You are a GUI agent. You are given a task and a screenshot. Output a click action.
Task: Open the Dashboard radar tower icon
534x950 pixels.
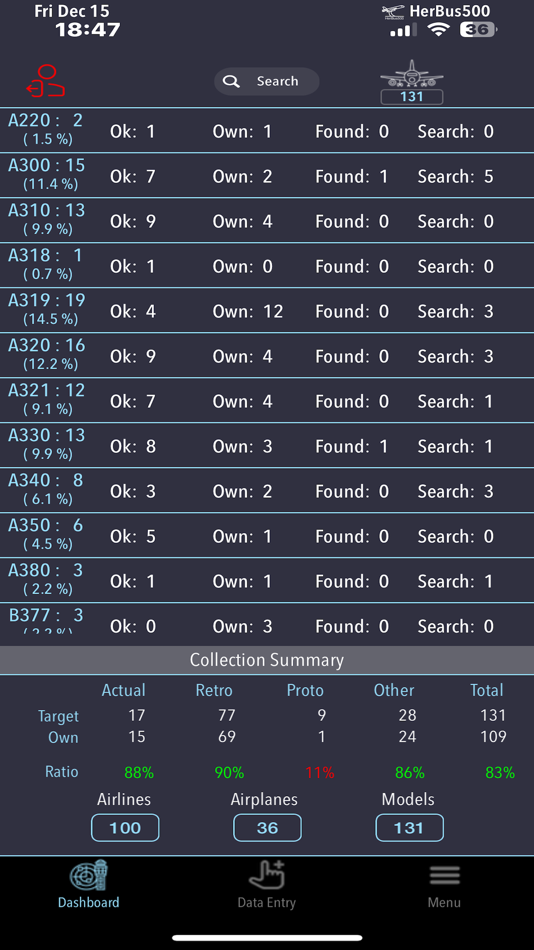pyautogui.click(x=88, y=876)
